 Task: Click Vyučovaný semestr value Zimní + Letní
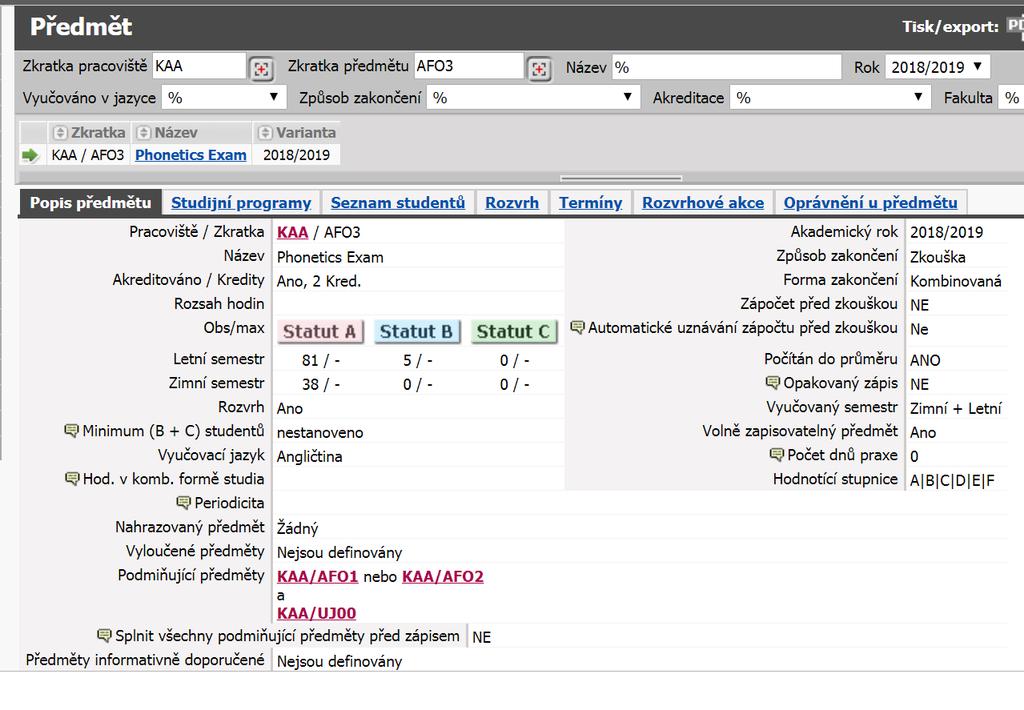click(955, 409)
